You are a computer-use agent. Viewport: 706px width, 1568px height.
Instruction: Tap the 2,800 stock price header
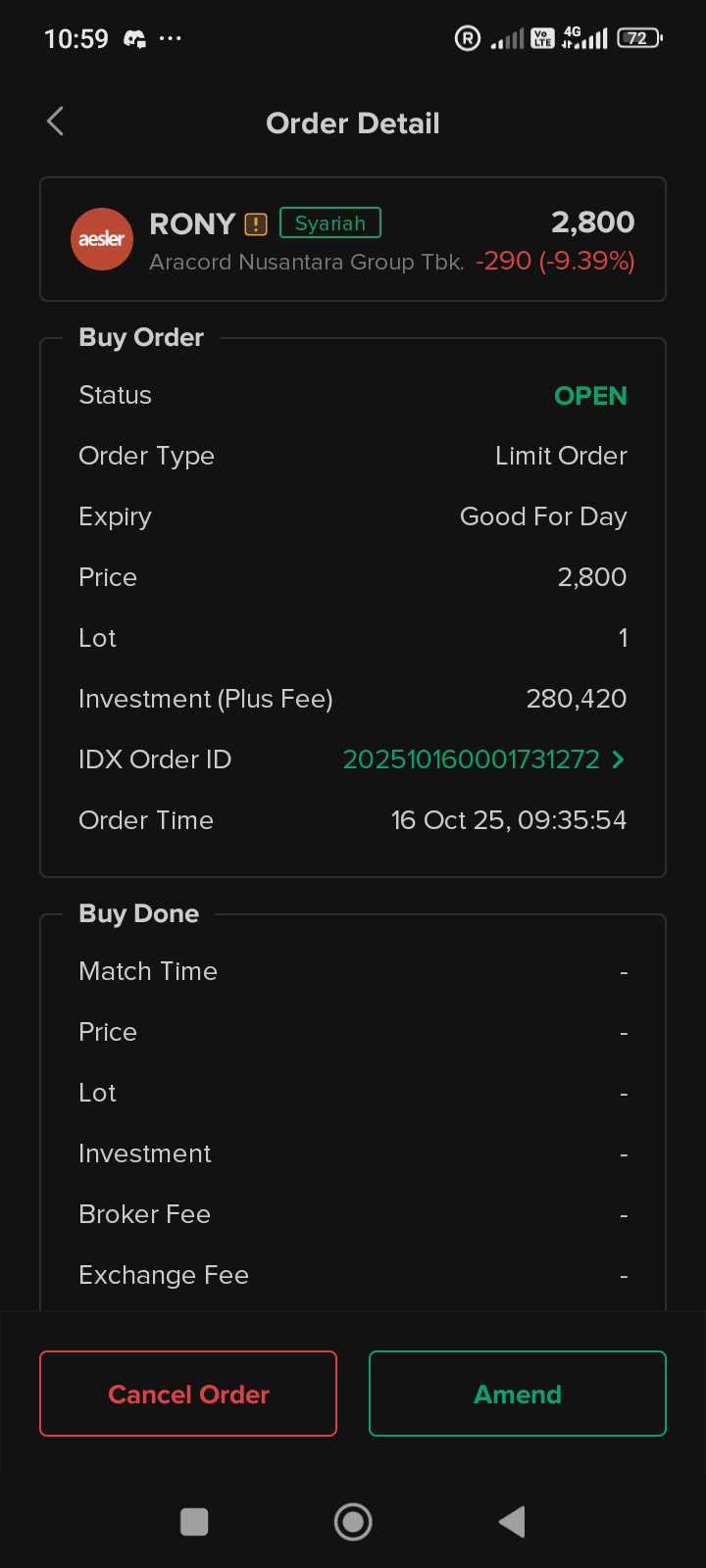(x=592, y=222)
